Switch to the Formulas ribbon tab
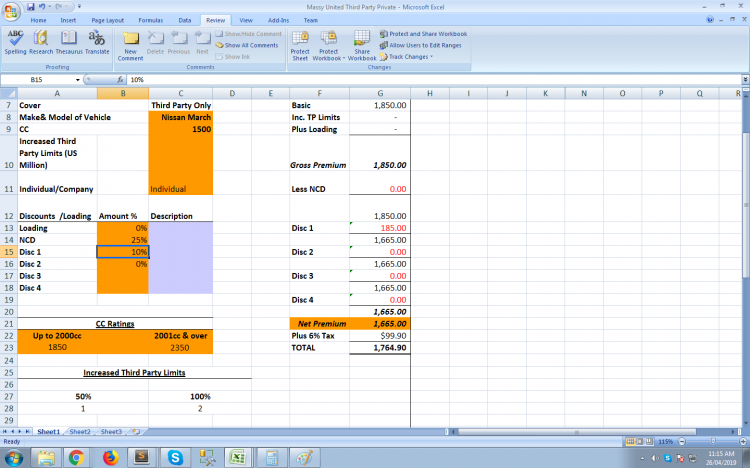This screenshot has height=468, width=750. (x=151, y=20)
